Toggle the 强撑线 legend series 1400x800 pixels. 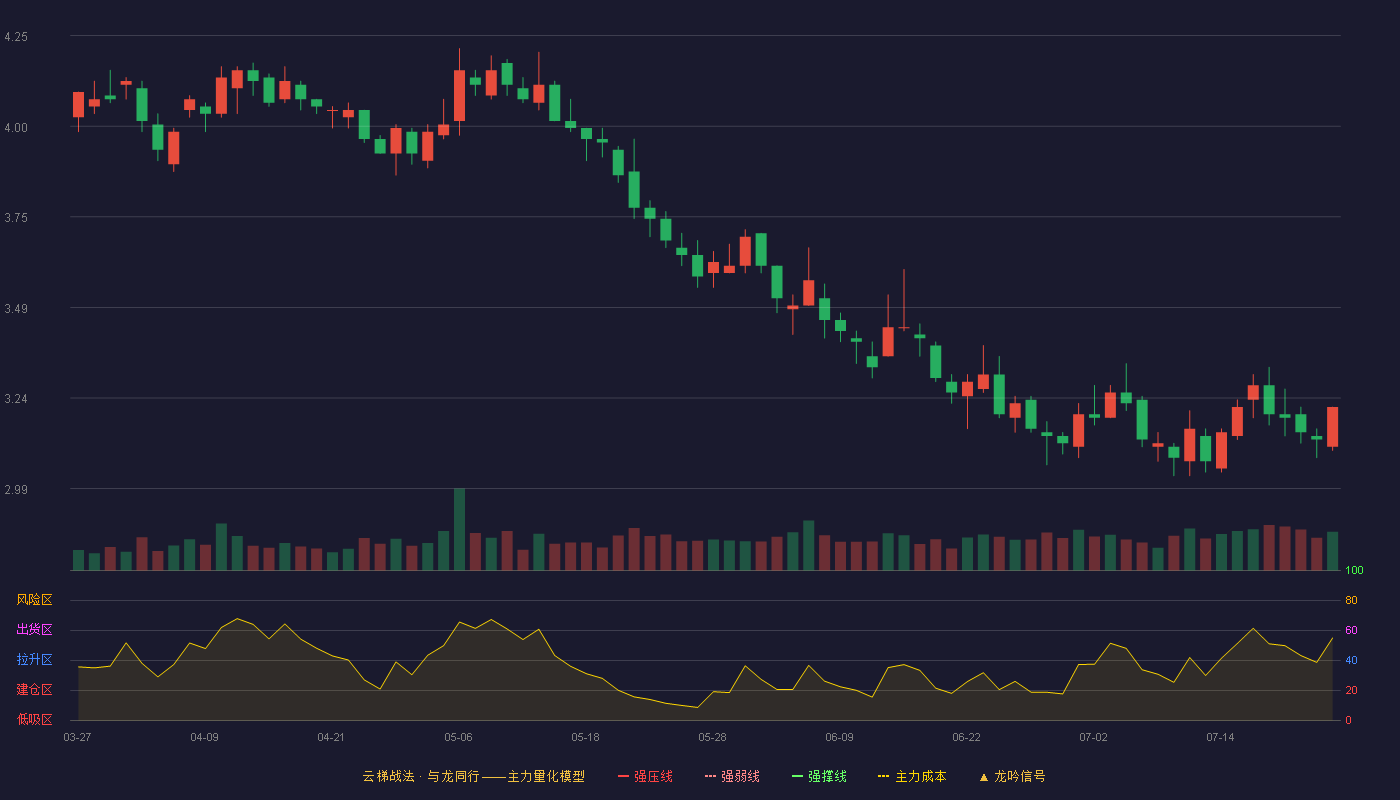(x=819, y=776)
